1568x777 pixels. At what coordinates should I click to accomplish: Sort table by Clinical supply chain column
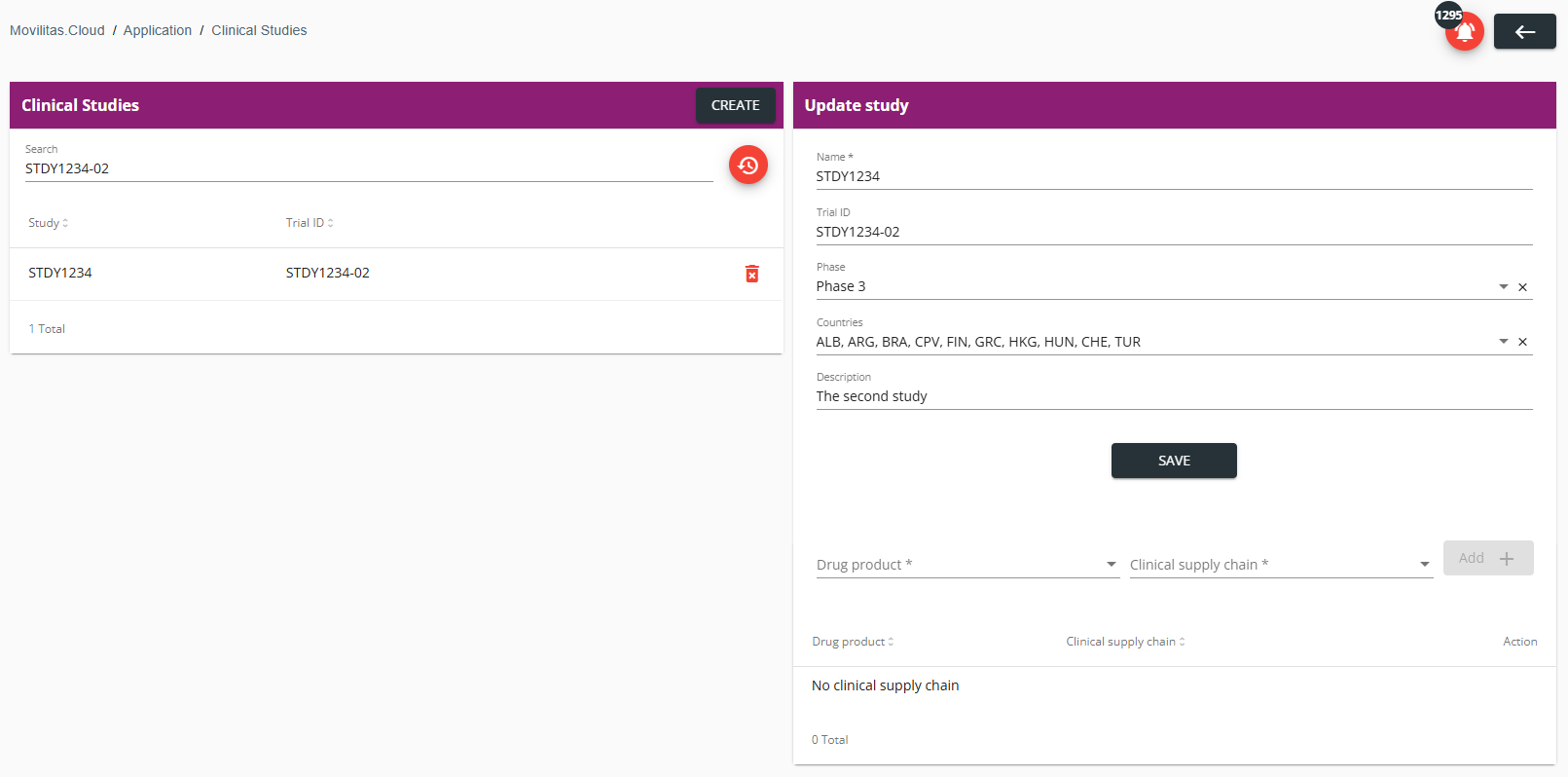point(1125,642)
